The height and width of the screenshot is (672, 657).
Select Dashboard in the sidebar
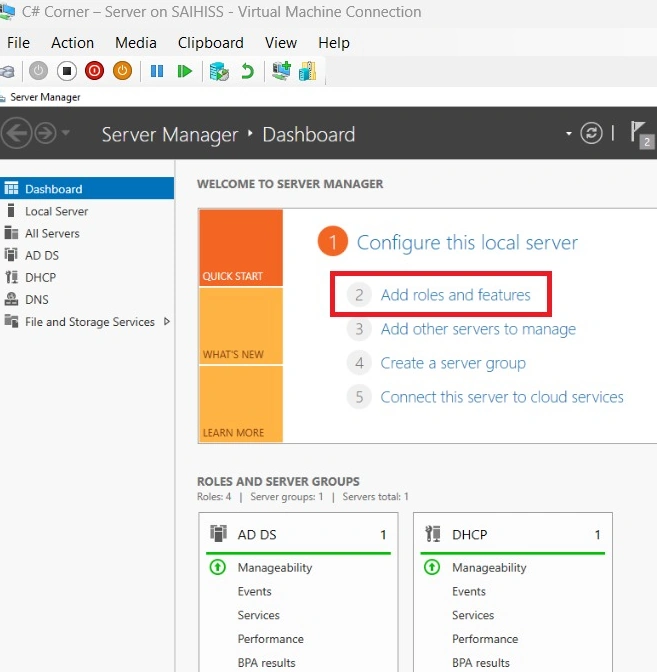click(x=87, y=189)
